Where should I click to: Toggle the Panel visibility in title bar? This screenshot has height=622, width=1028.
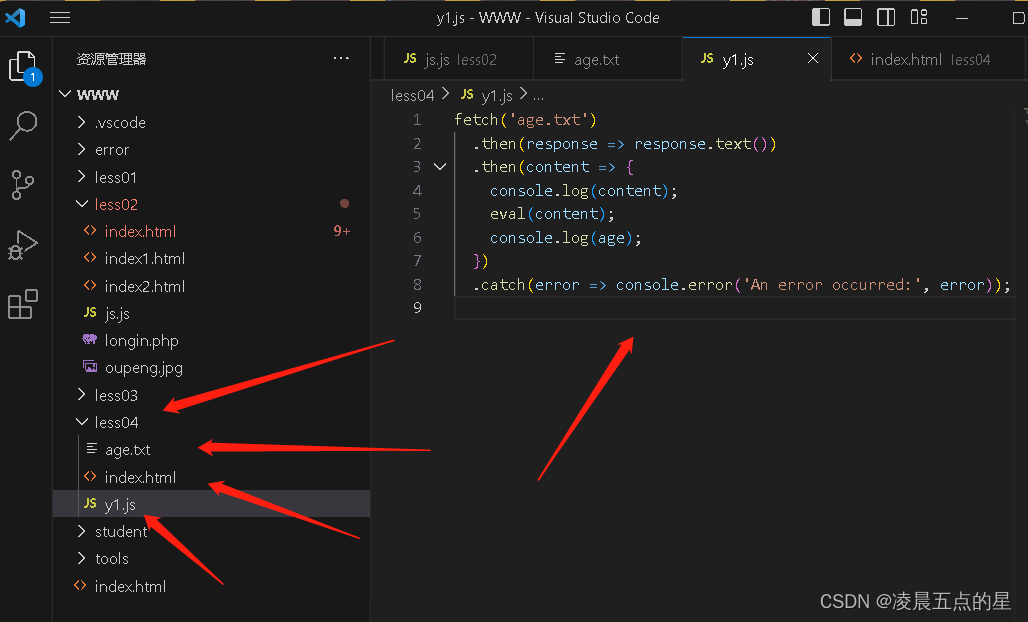point(854,17)
